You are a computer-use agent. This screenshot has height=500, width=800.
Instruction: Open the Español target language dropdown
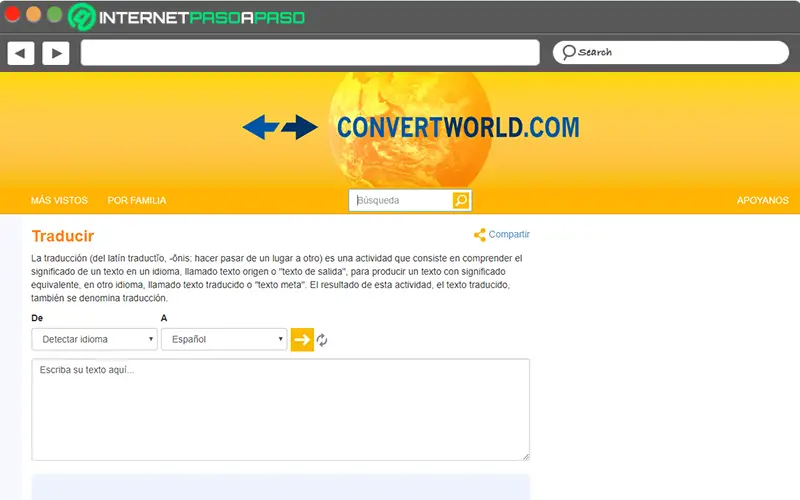point(224,339)
